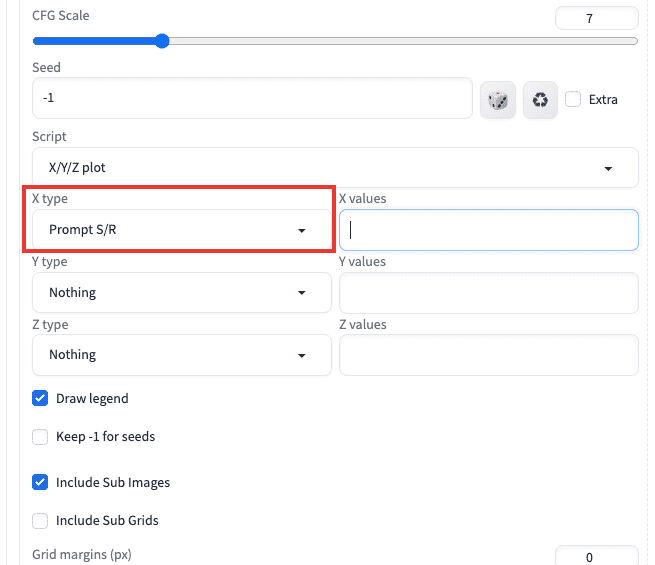The width and height of the screenshot is (655, 565).
Task: Click the Script dropdown arrow
Action: coord(608,169)
